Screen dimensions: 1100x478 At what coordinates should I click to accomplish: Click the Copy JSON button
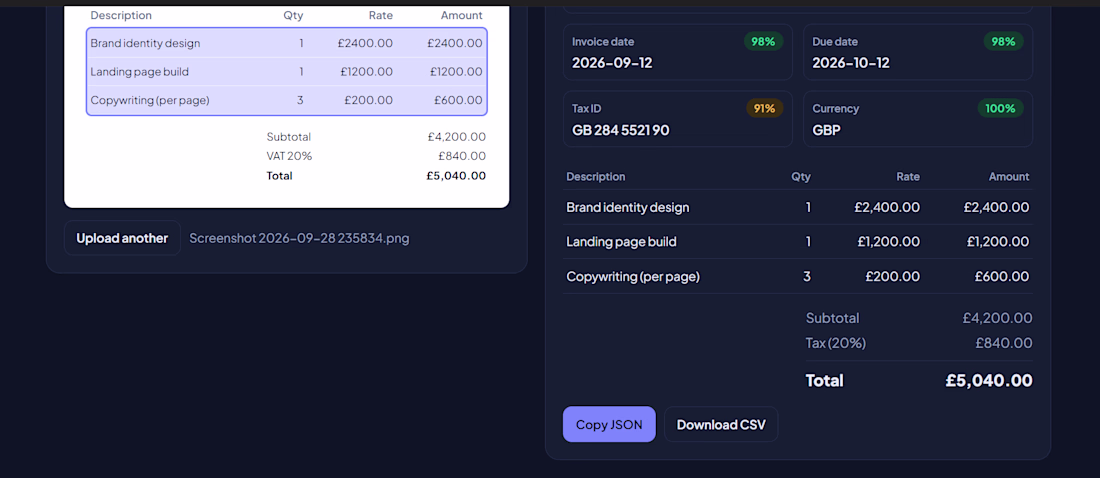click(x=609, y=424)
